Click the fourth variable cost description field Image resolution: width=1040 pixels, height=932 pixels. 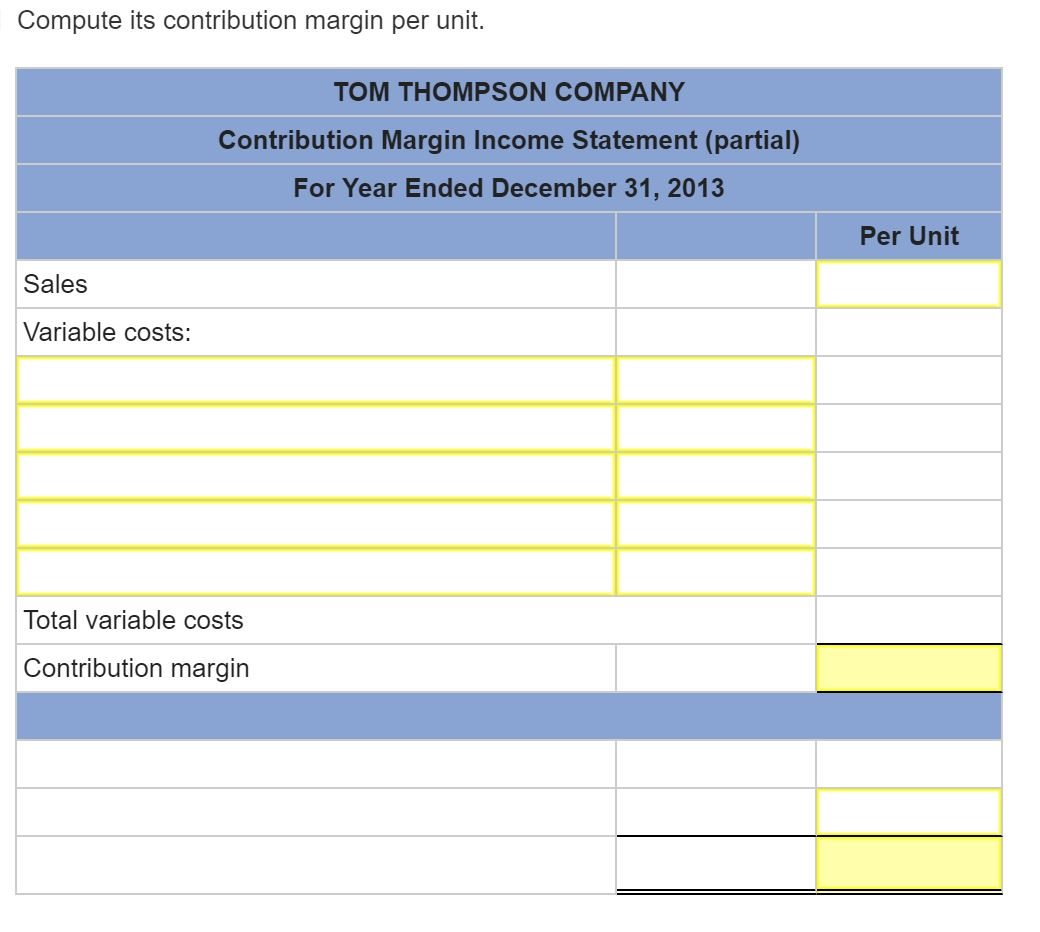315,524
